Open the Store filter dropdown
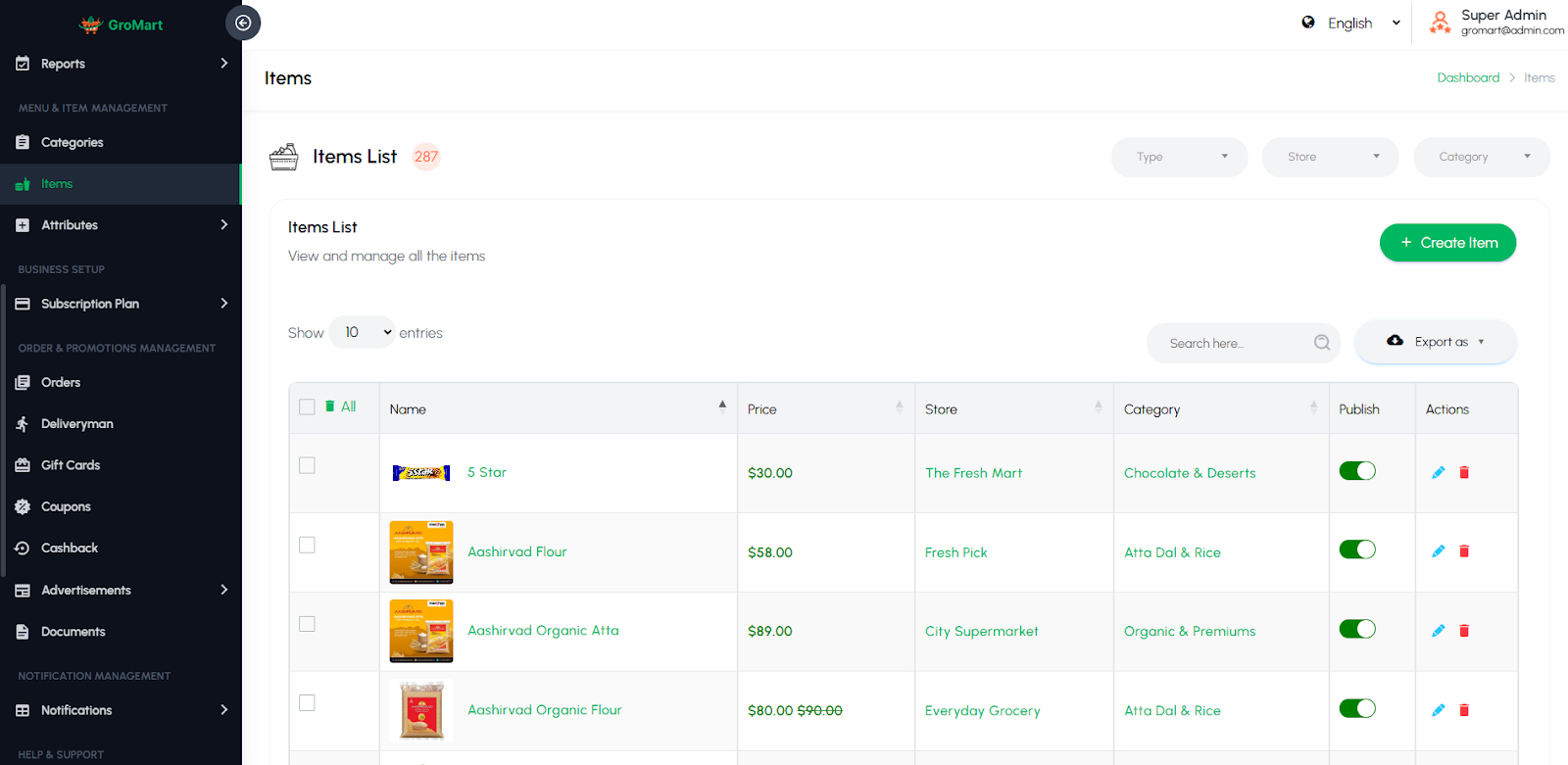Screen dimensions: 1568x765 (1330, 157)
